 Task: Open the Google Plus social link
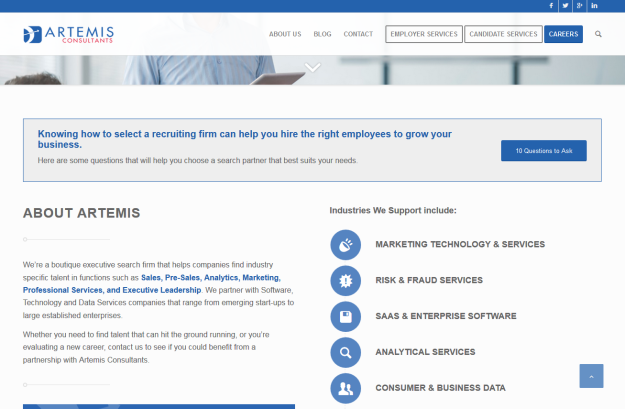pos(580,5)
